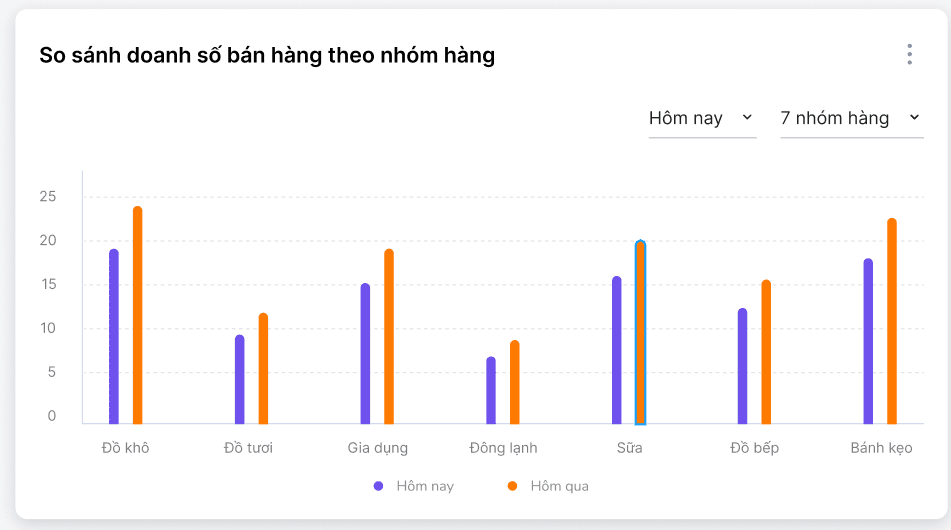Select the orange Đồ bếp bar
The width and height of the screenshot is (951, 530).
click(766, 353)
